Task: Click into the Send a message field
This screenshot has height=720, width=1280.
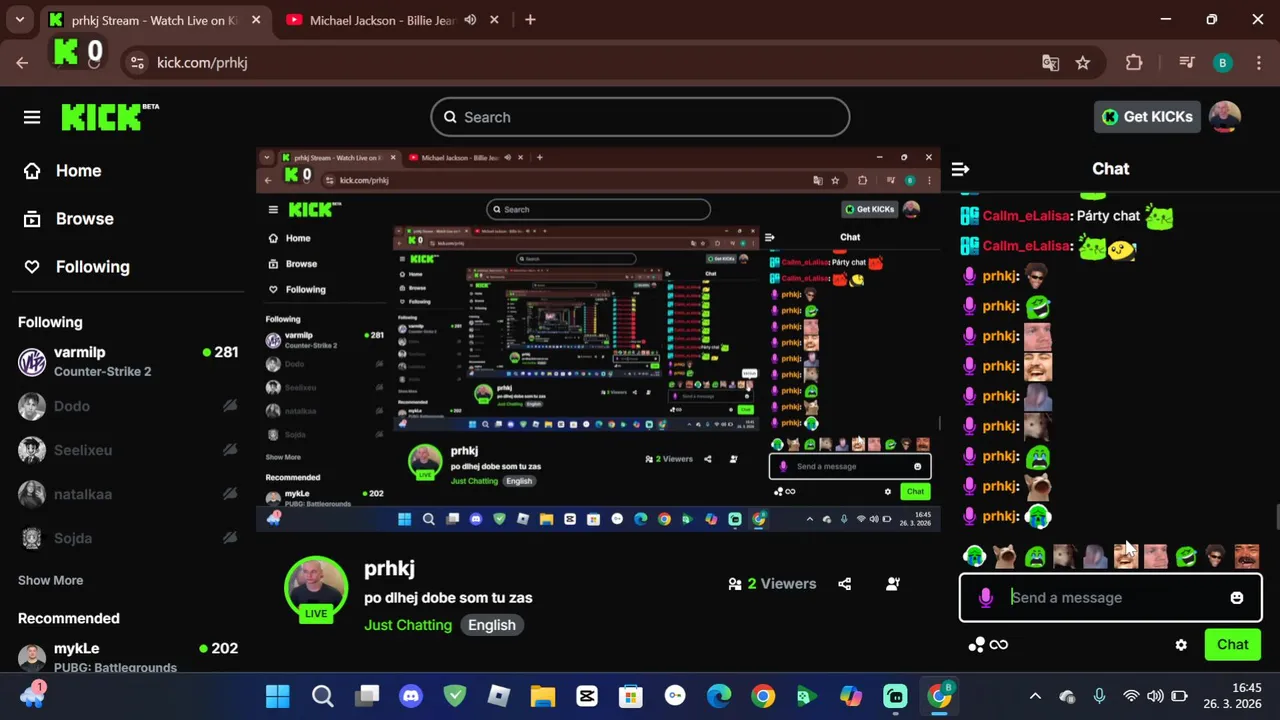Action: coord(1110,598)
